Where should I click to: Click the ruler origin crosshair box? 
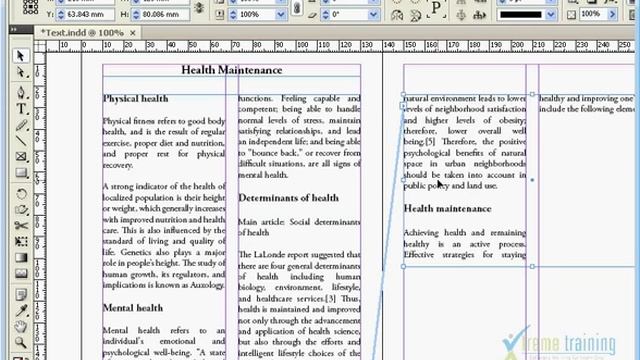coord(40,46)
